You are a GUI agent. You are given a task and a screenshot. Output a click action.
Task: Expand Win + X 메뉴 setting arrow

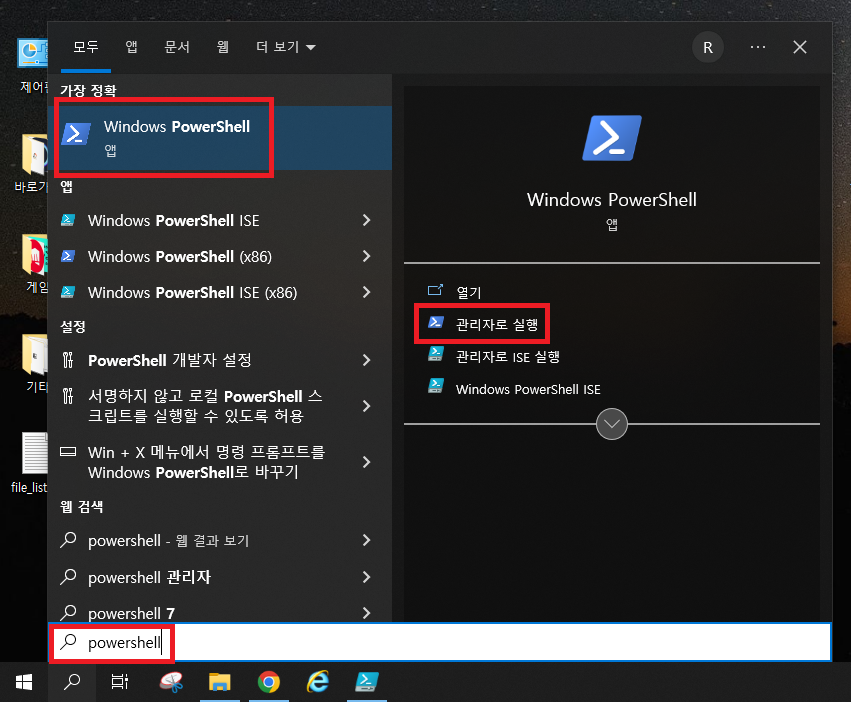point(367,462)
